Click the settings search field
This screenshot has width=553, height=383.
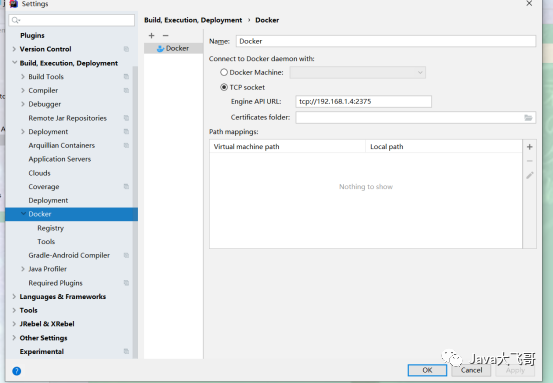(x=72, y=20)
